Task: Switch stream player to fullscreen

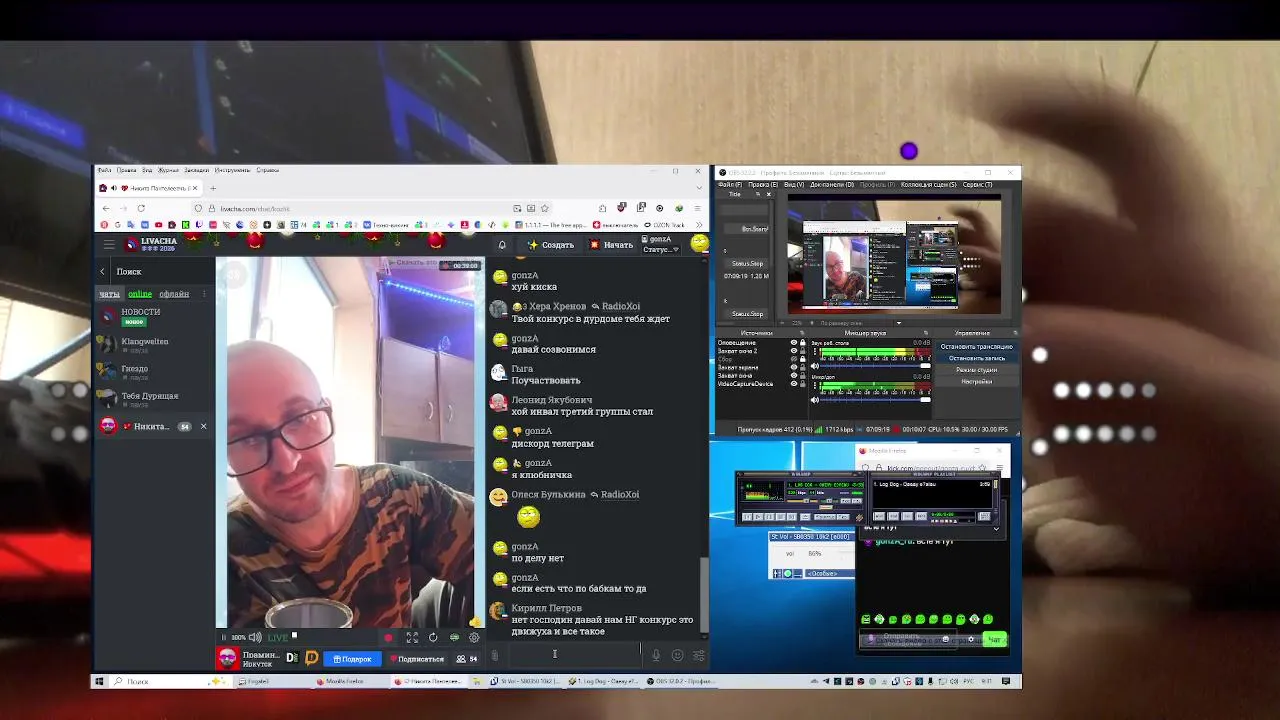Action: coord(412,638)
